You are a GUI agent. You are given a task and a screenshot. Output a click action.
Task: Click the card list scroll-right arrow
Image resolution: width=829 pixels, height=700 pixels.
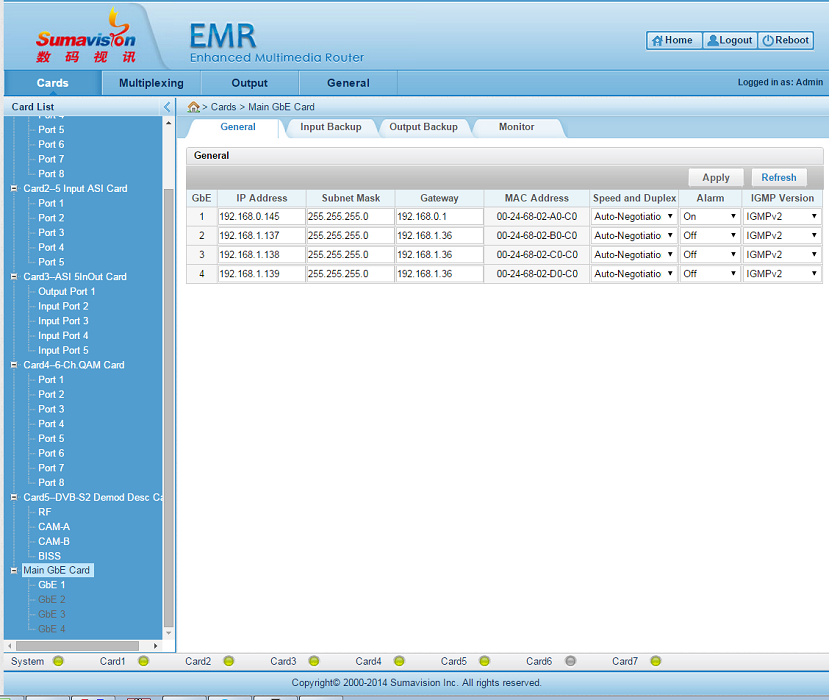(x=155, y=646)
